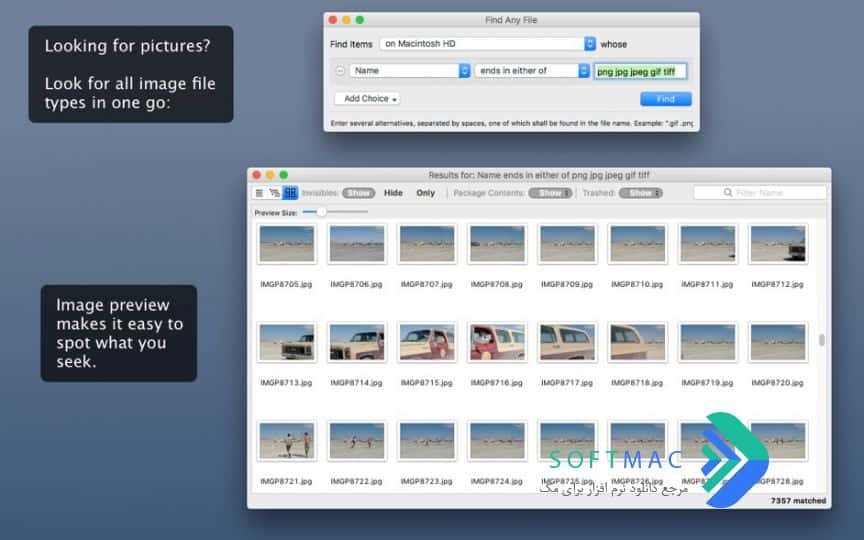Screen dimensions: 864x540
Task: Select thumbnail IMGP8720.jpg
Action: (777, 342)
